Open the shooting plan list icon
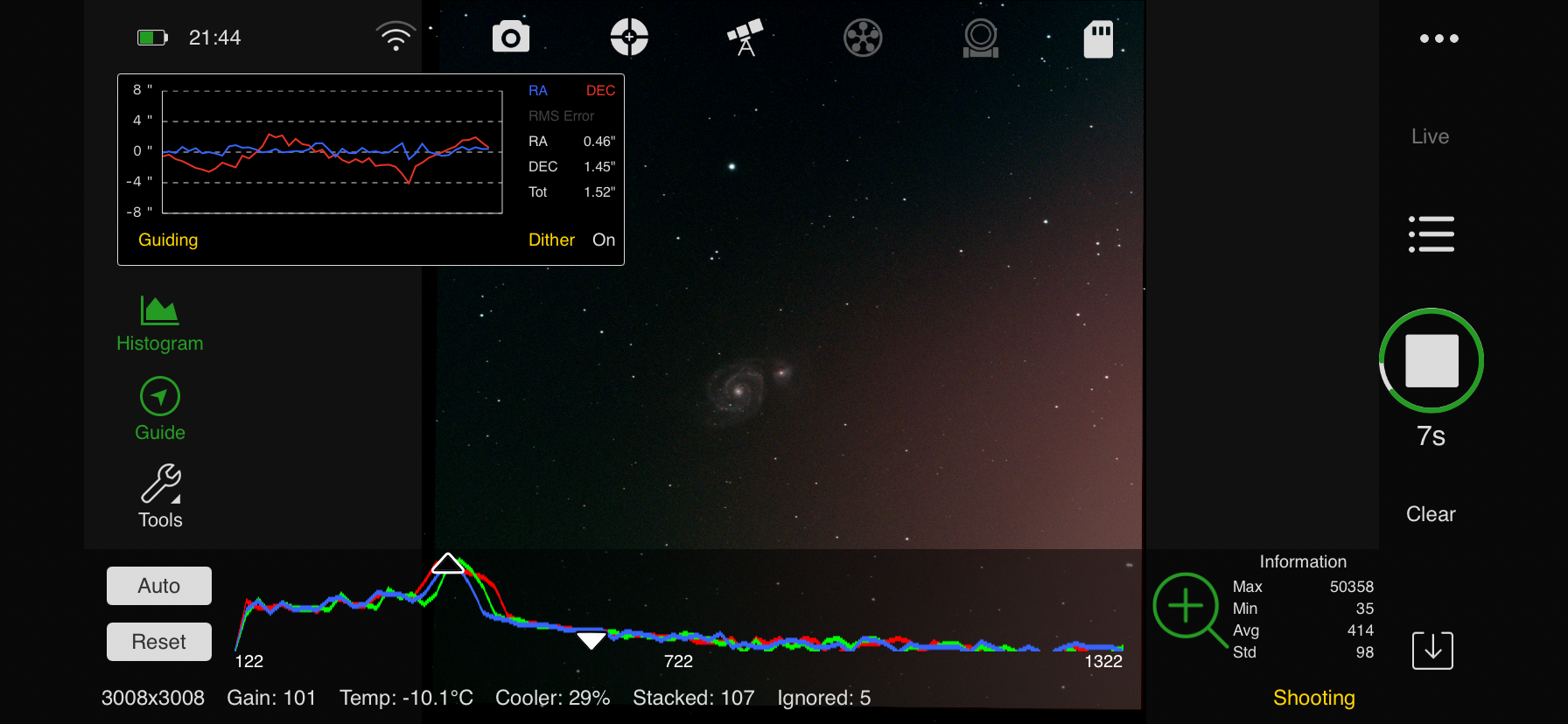 tap(1431, 233)
